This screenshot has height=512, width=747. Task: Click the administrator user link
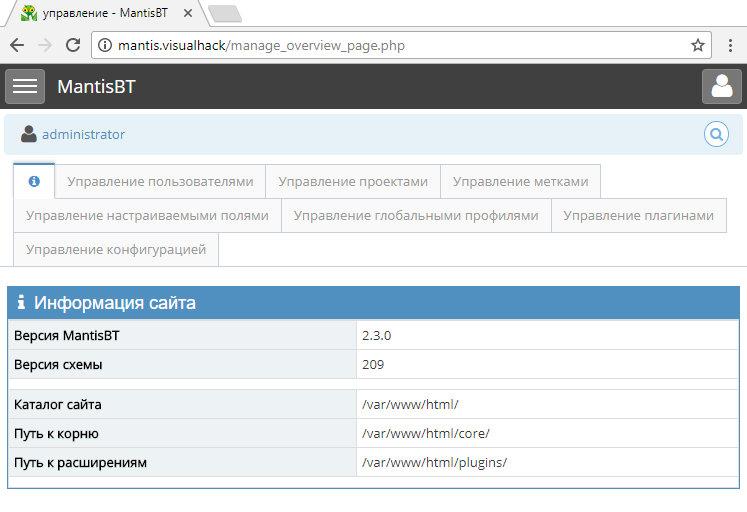[x=83, y=134]
